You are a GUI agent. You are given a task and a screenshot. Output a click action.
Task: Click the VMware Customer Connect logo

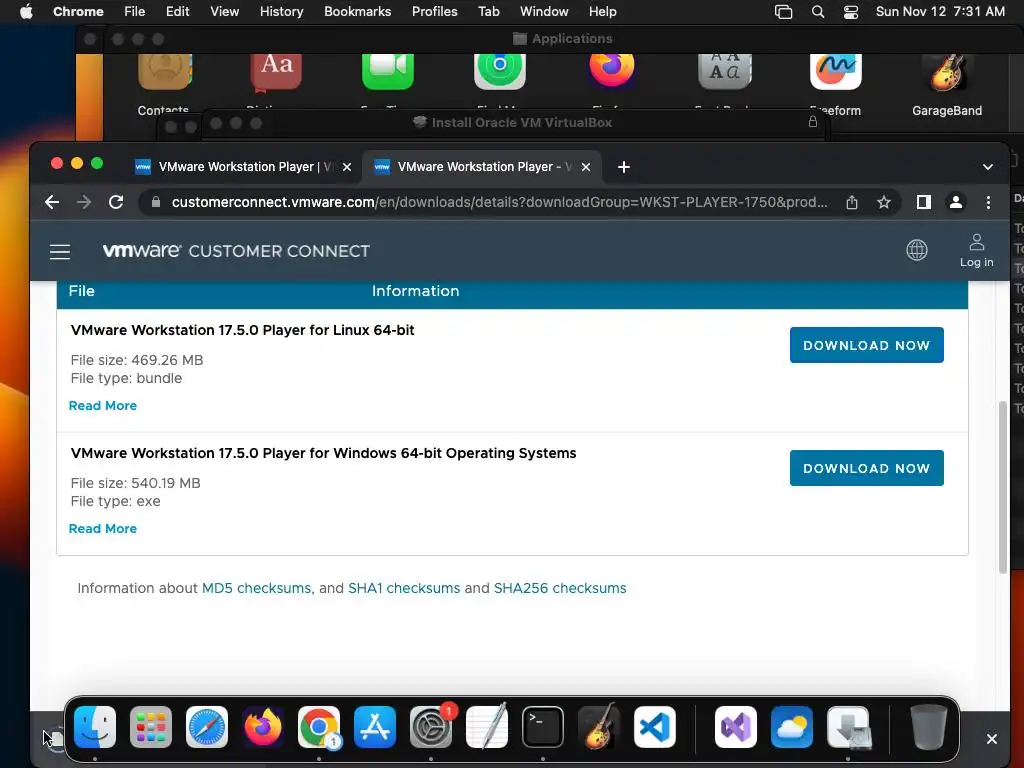coord(236,251)
